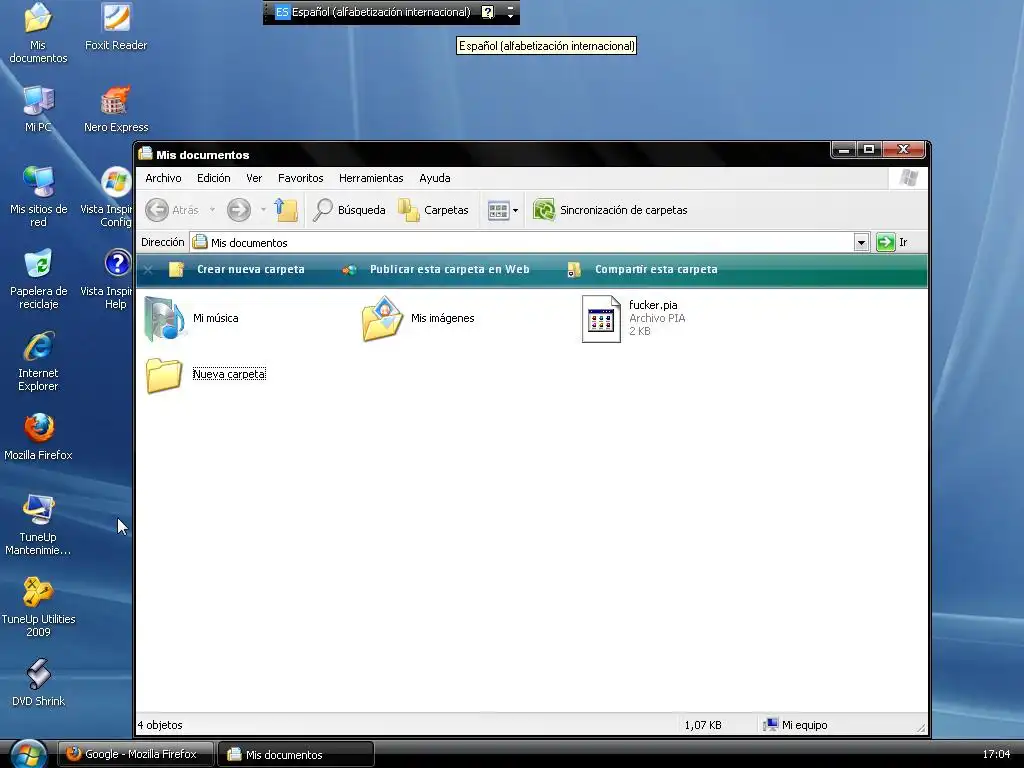Click Crear nueva carpeta link

[237, 269]
